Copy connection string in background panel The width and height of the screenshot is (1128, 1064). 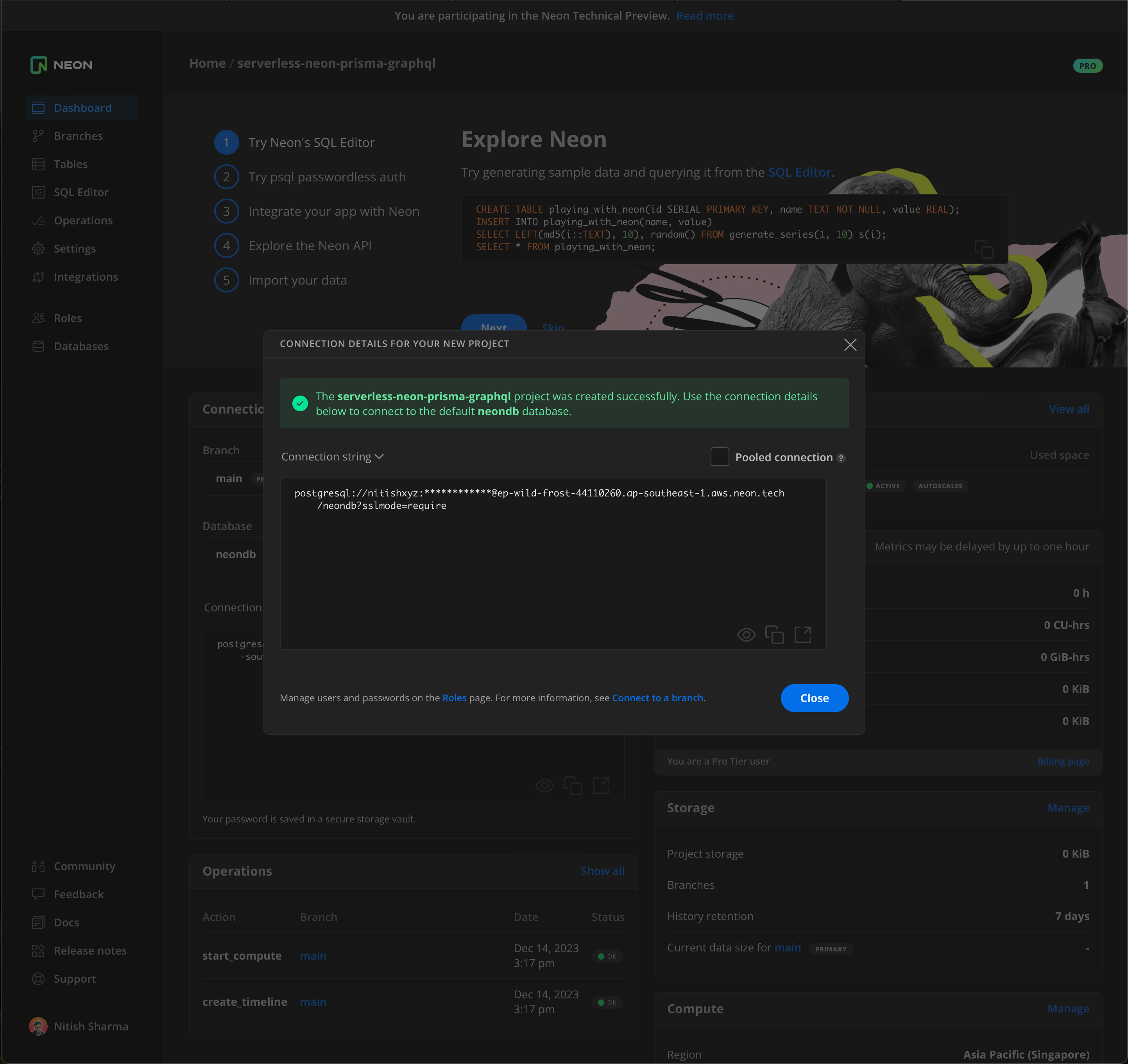tap(573, 785)
